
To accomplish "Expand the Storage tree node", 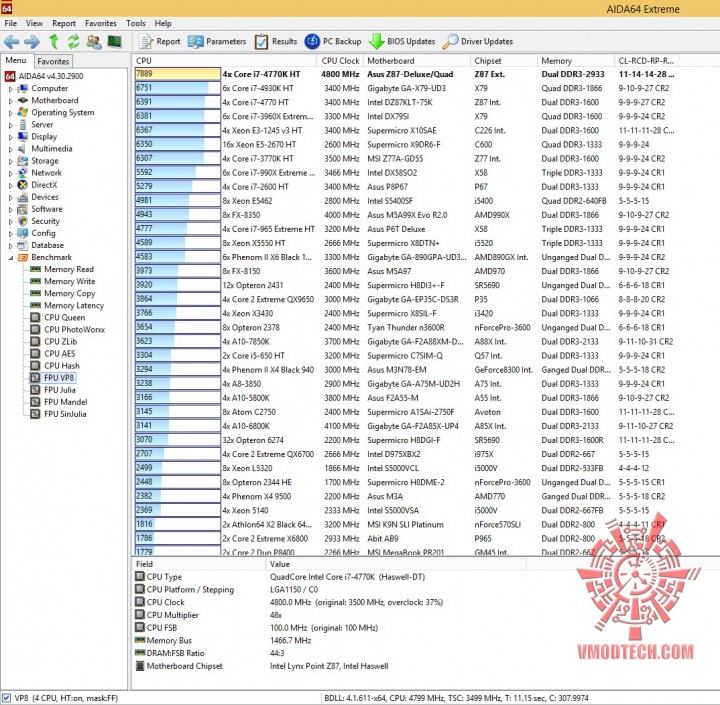I will pyautogui.click(x=11, y=161).
